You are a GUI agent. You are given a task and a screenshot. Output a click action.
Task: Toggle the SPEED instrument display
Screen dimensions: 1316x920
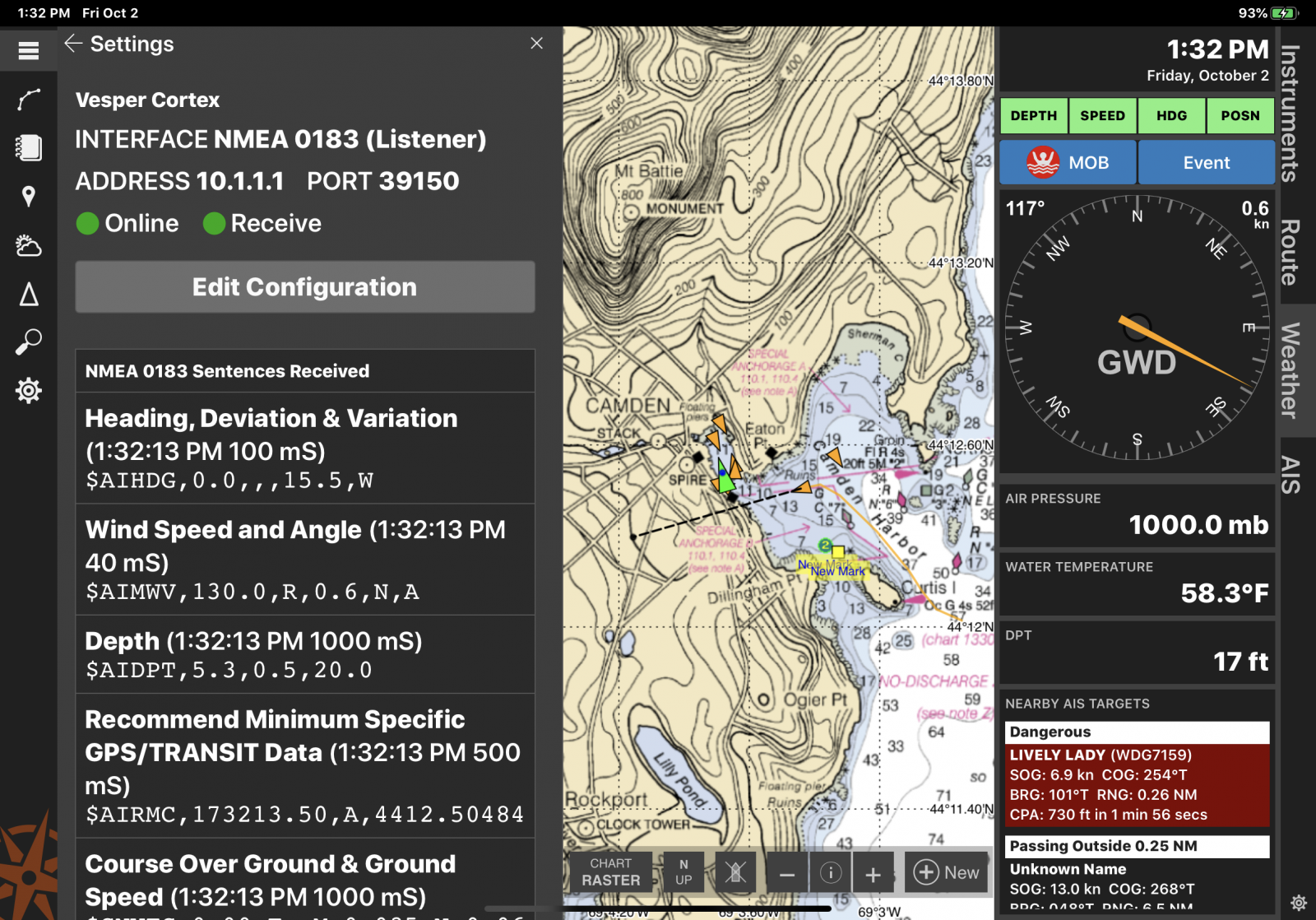point(1102,115)
